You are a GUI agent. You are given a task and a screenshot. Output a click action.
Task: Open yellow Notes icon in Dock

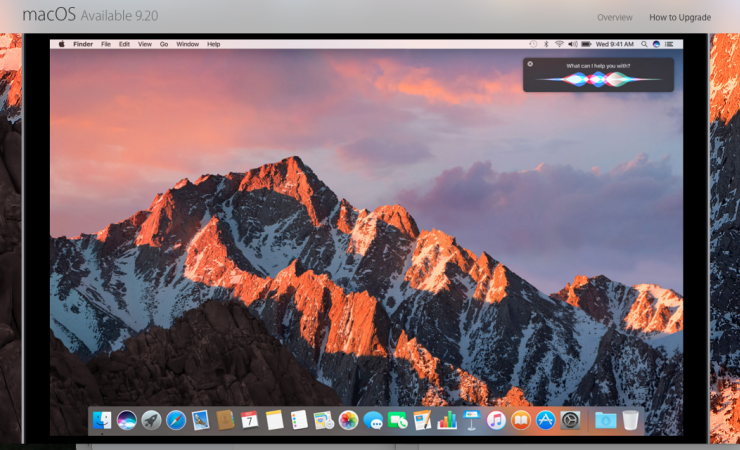(x=274, y=420)
